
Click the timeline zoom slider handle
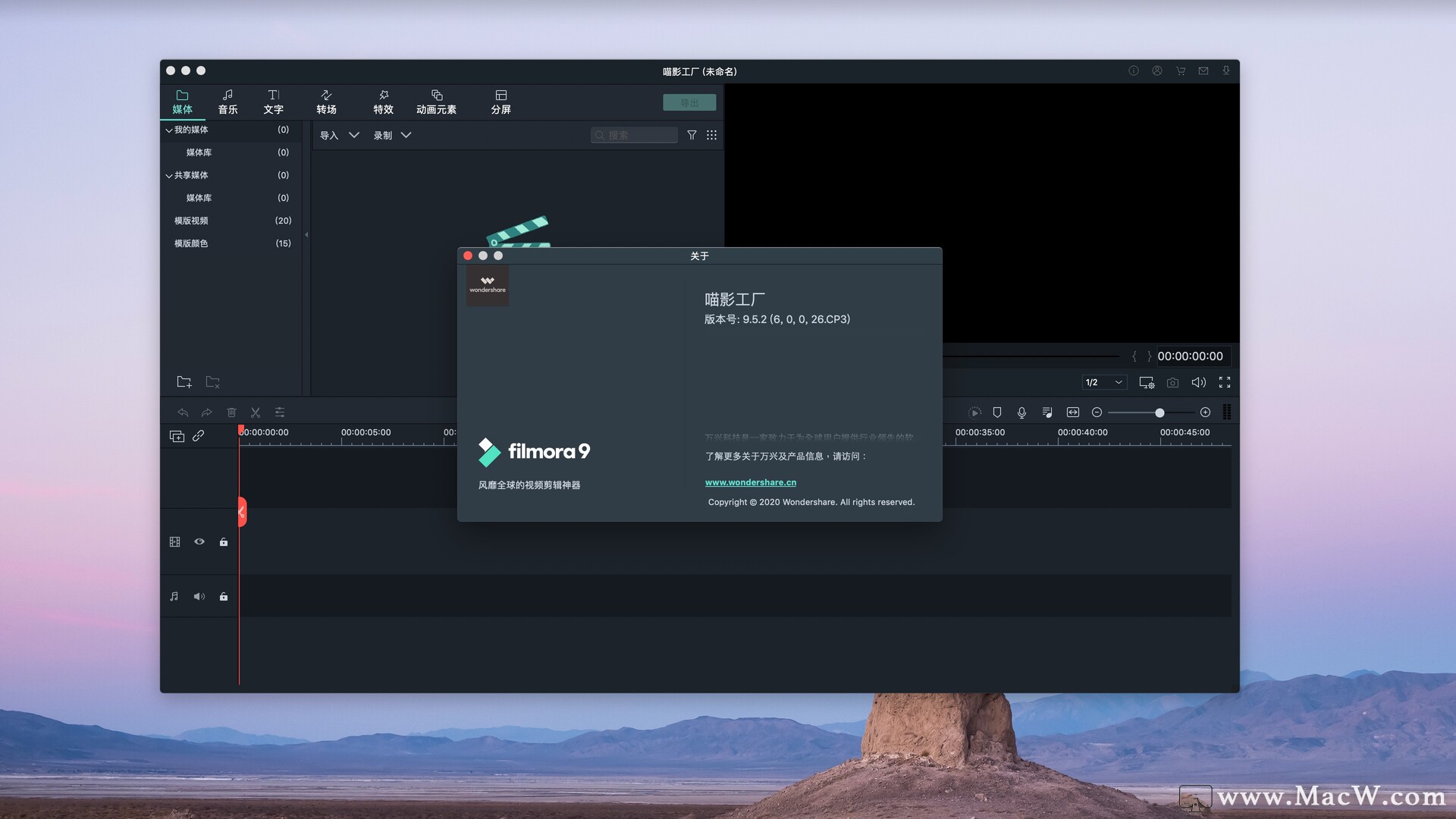click(x=1159, y=413)
